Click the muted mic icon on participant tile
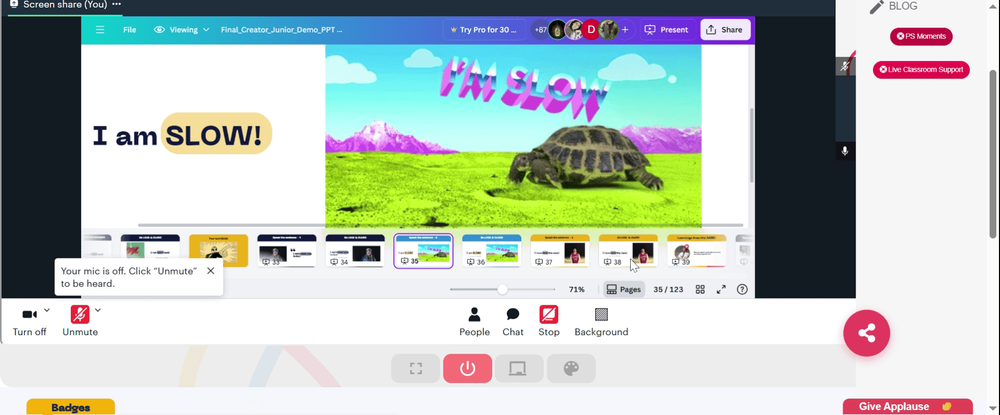The image size is (1000, 415). pyautogui.click(x=845, y=66)
